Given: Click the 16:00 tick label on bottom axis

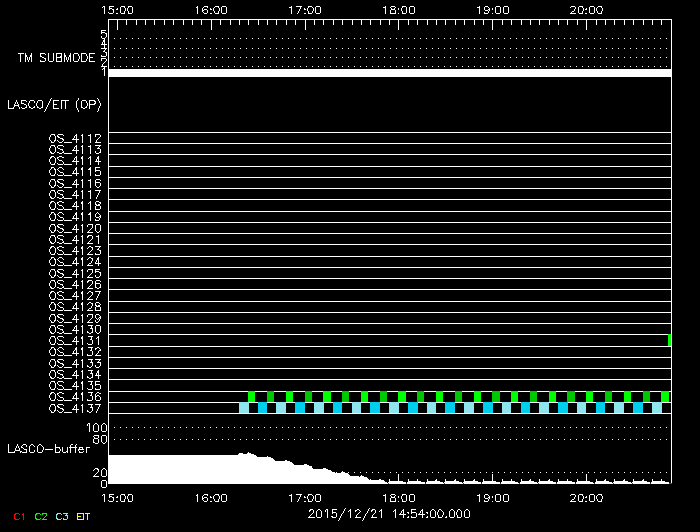Looking at the screenshot, I should coord(211,497).
